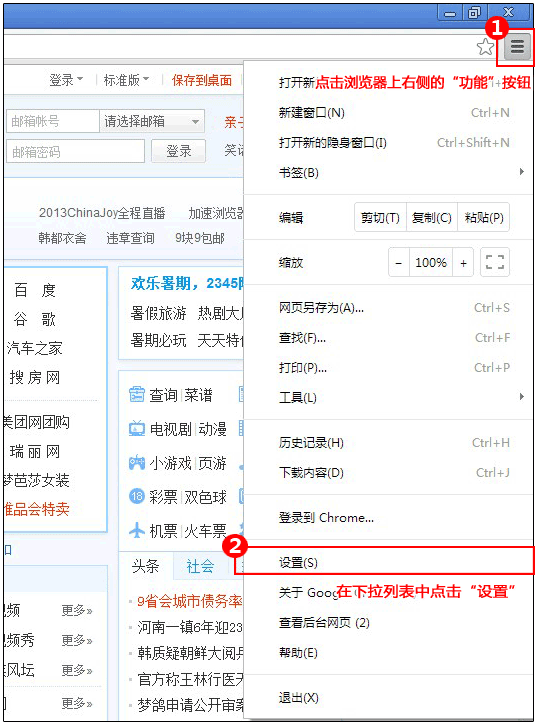Viewport: 540px width, 725px height.
Task: Expand the 工具(L) submenu arrow
Action: pyautogui.click(x=522, y=397)
